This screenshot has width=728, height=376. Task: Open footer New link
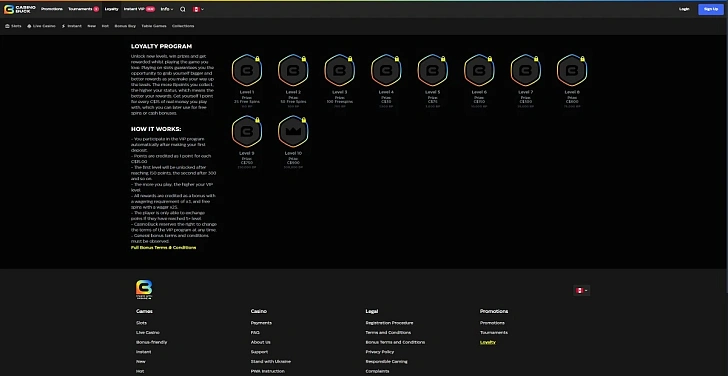click(141, 362)
